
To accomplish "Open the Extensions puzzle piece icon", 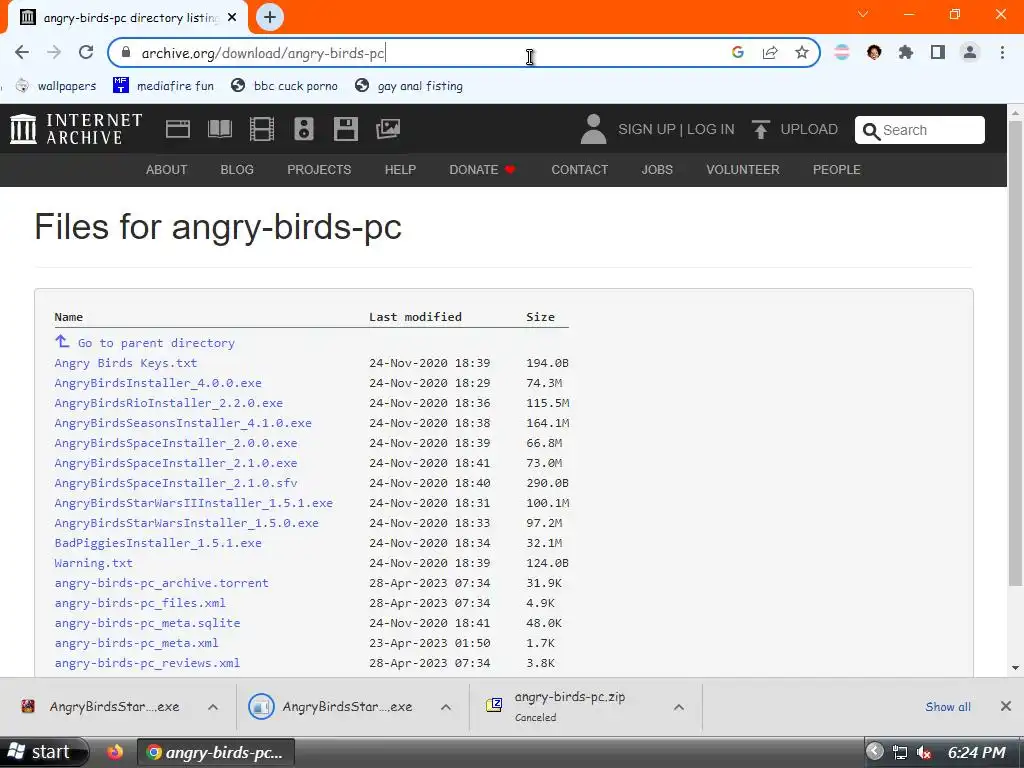I will click(x=906, y=52).
